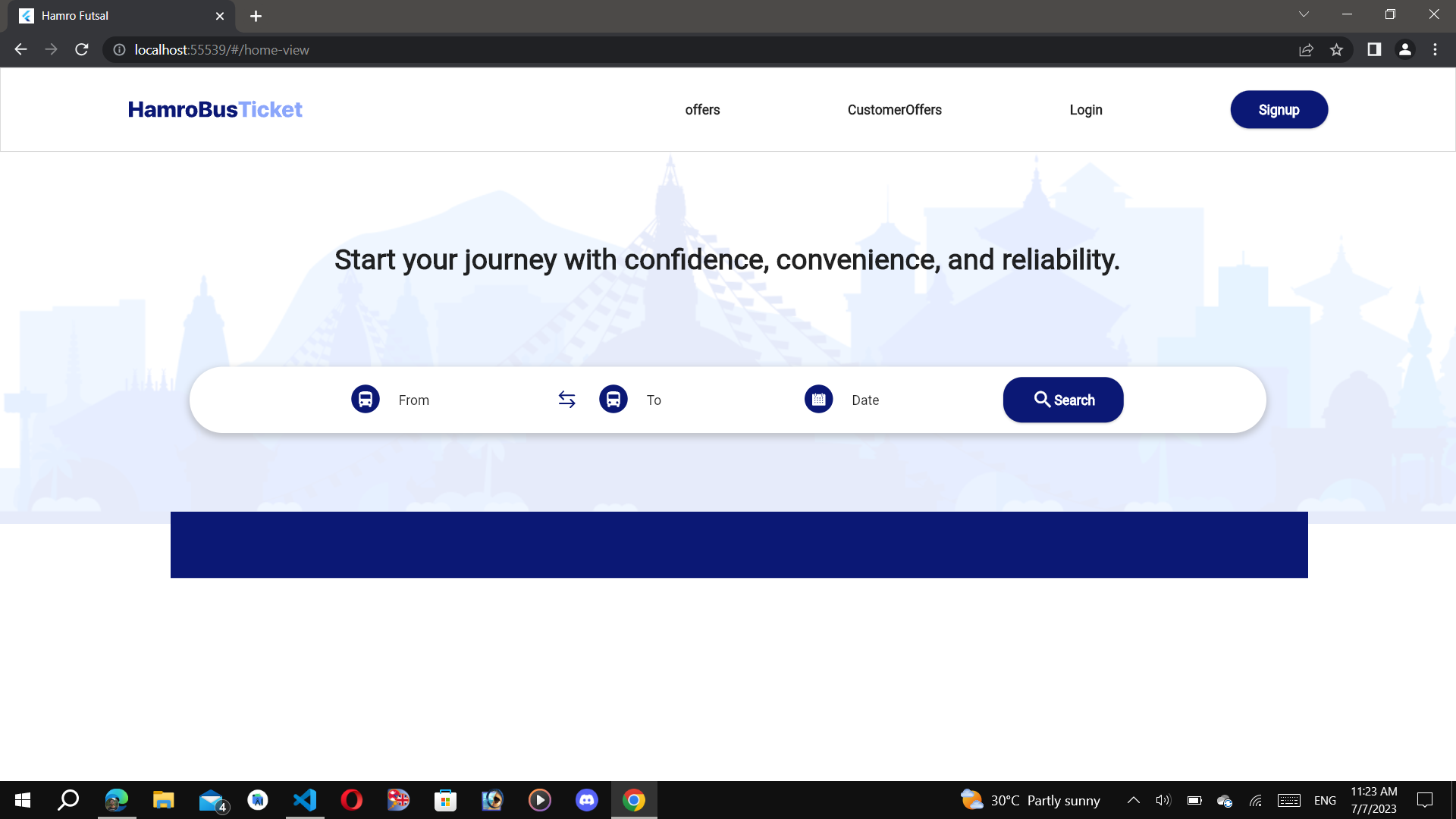Open the calendar icon next to Date
Image resolution: width=1456 pixels, height=819 pixels.
819,399
